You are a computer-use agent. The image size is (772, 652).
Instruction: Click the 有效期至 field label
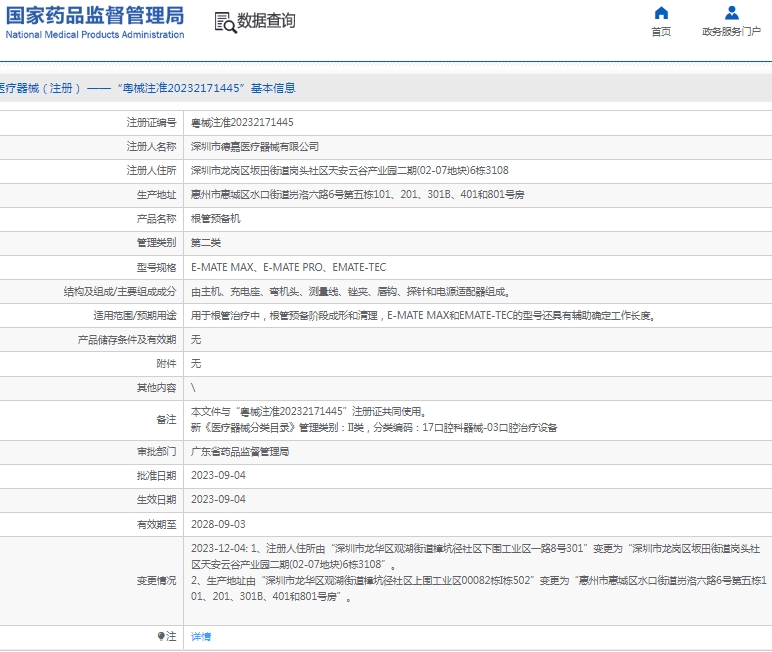156,524
